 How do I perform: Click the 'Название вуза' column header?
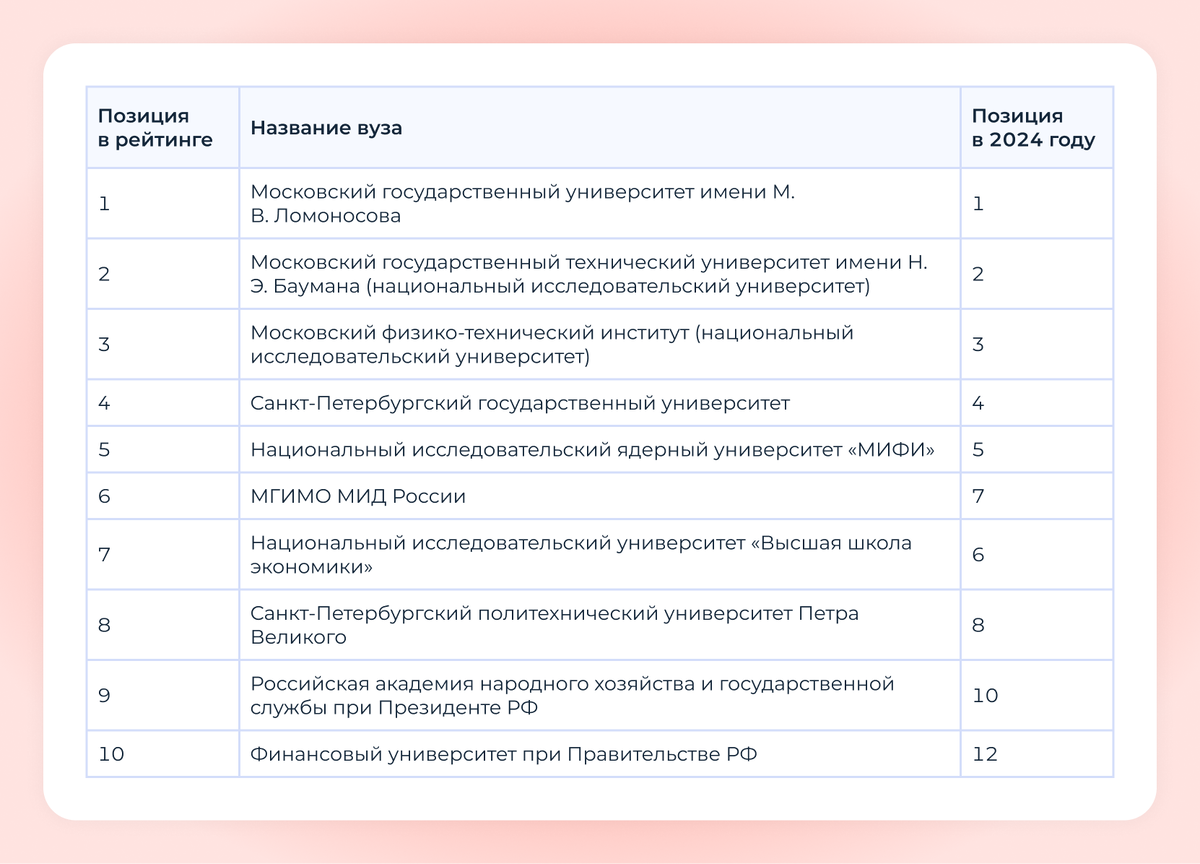pos(600,128)
